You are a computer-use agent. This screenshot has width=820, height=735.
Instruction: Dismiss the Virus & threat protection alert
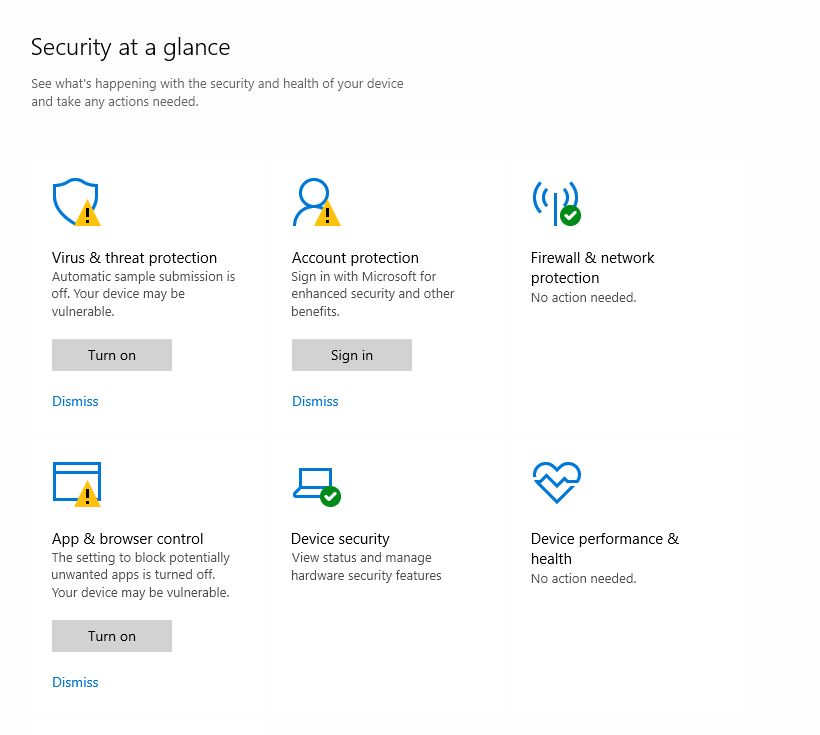75,401
